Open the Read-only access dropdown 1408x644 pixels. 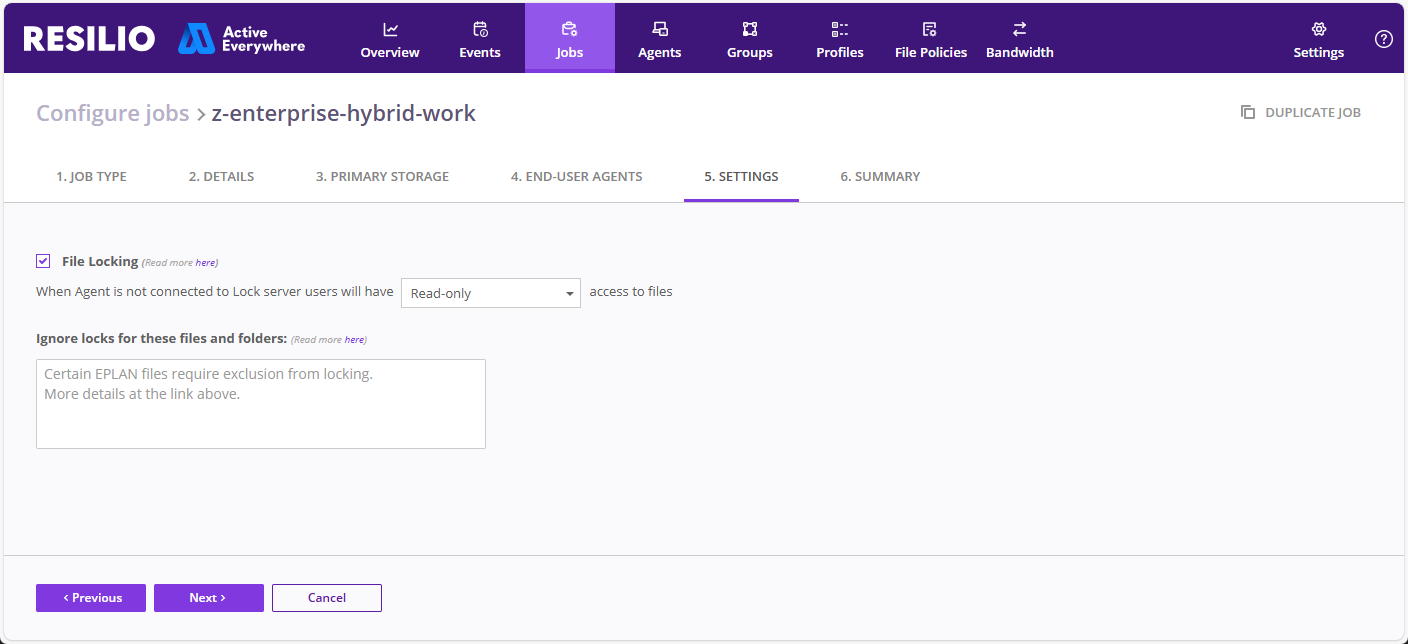click(491, 293)
